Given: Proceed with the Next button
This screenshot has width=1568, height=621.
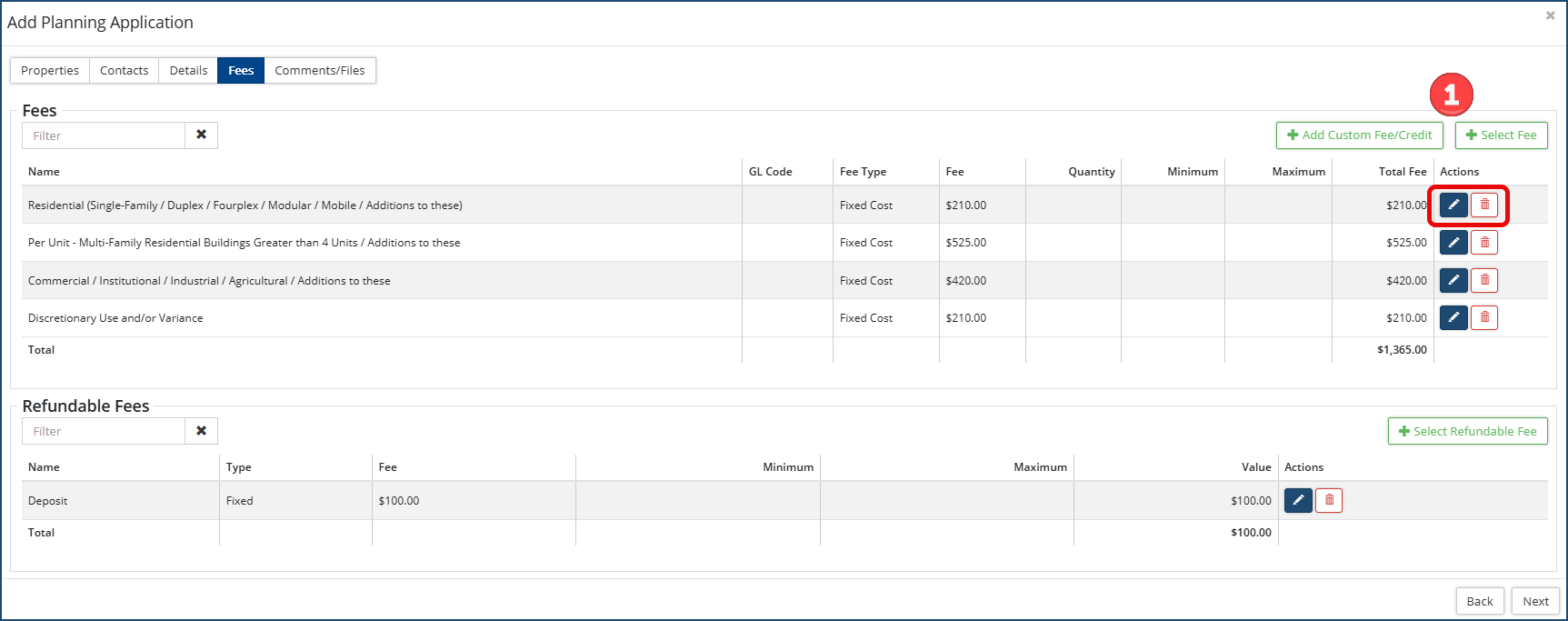Looking at the screenshot, I should pyautogui.click(x=1535, y=602).
